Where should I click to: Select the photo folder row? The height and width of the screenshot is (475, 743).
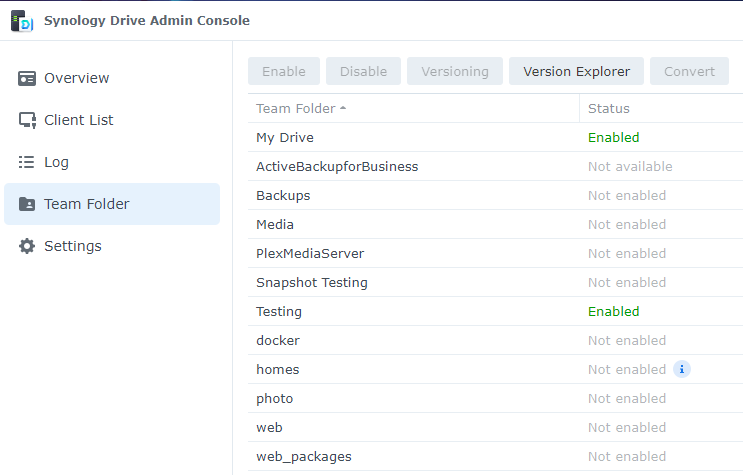coord(495,399)
